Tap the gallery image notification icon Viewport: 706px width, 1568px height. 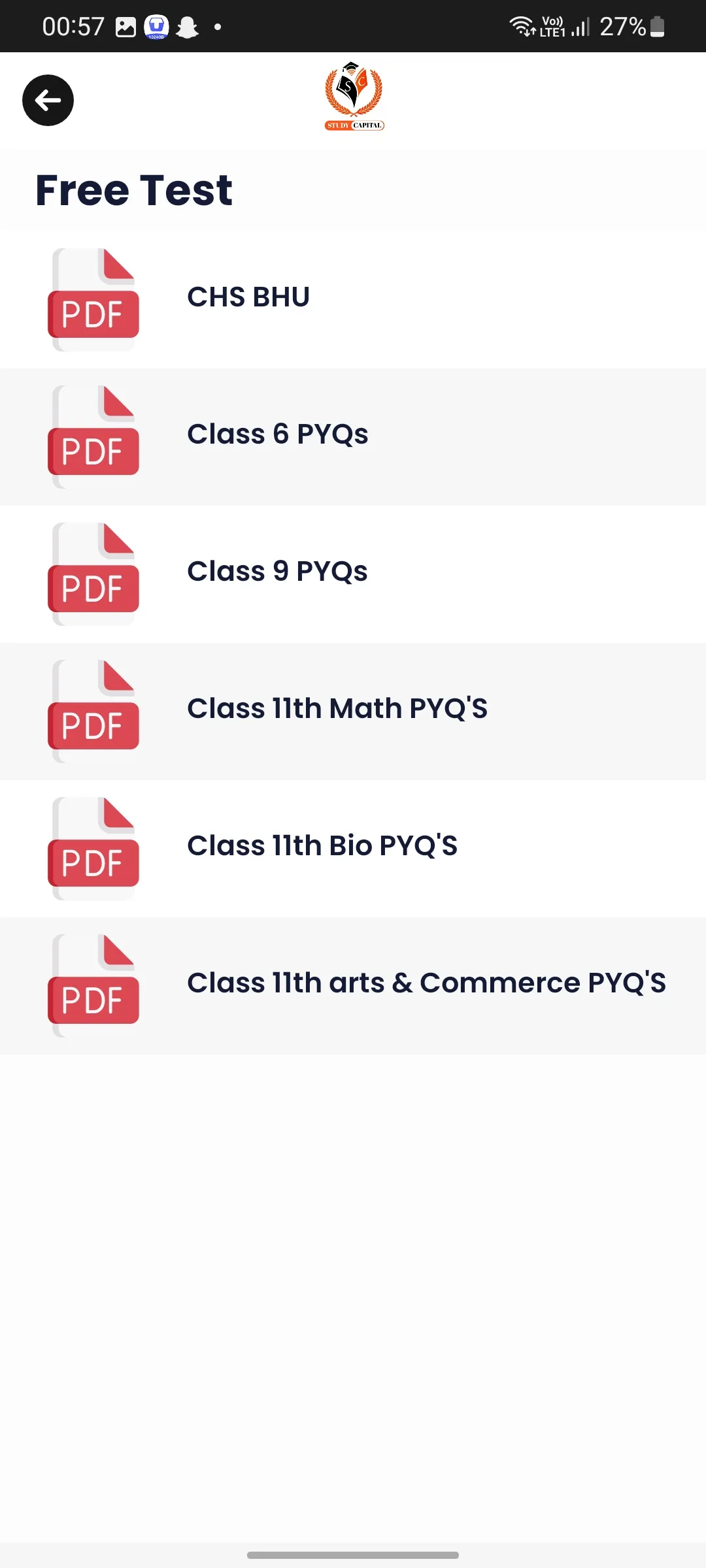point(126,27)
